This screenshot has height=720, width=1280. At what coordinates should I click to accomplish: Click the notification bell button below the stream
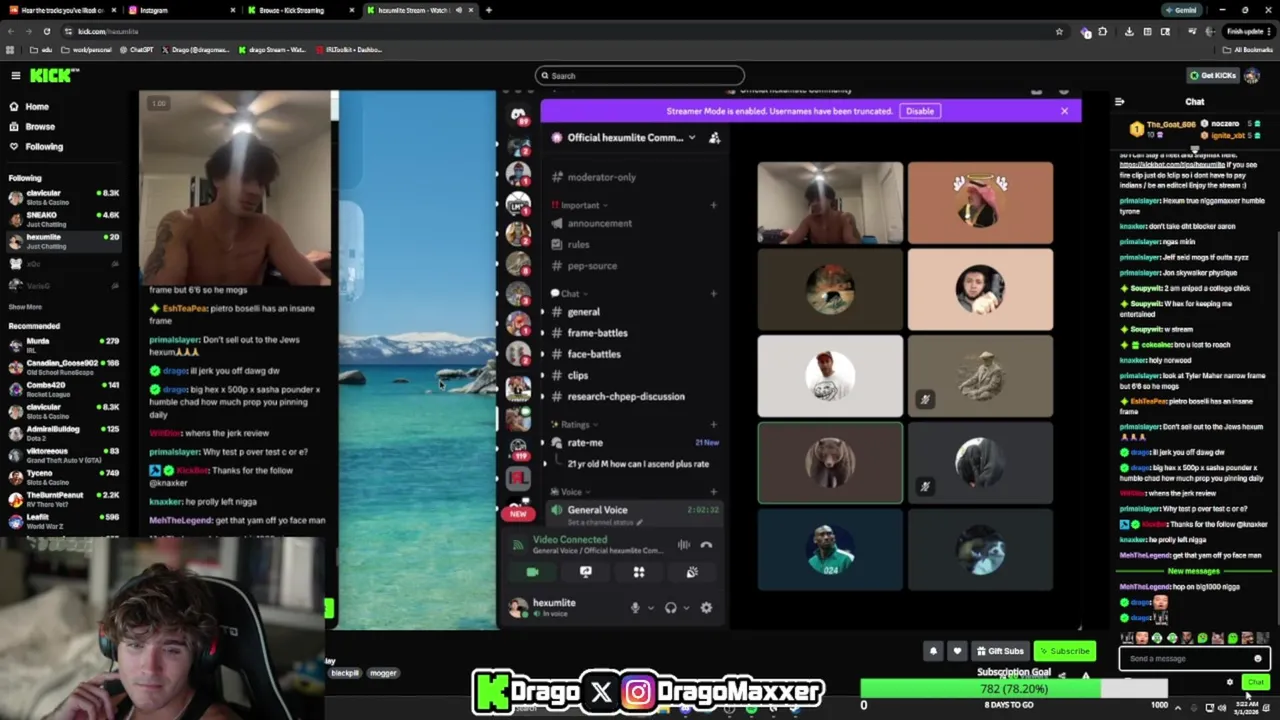pyautogui.click(x=933, y=651)
